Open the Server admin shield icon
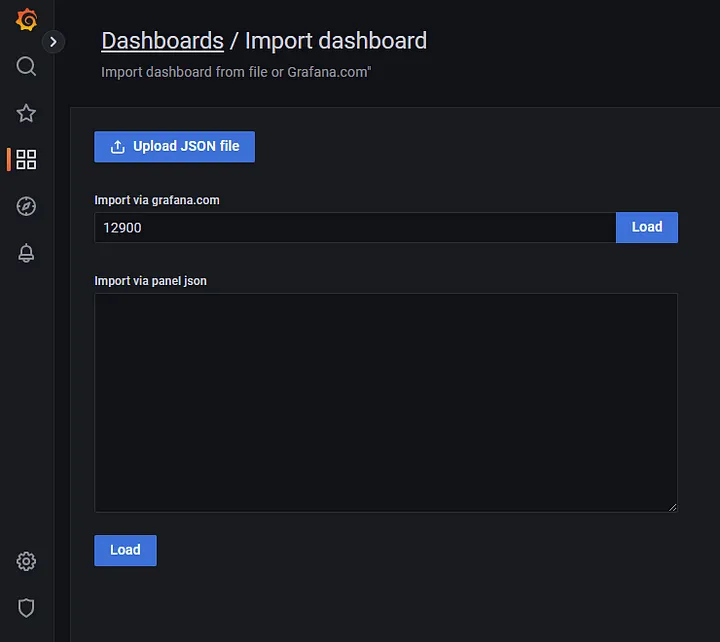Screen dimensions: 720x642 pos(26,608)
